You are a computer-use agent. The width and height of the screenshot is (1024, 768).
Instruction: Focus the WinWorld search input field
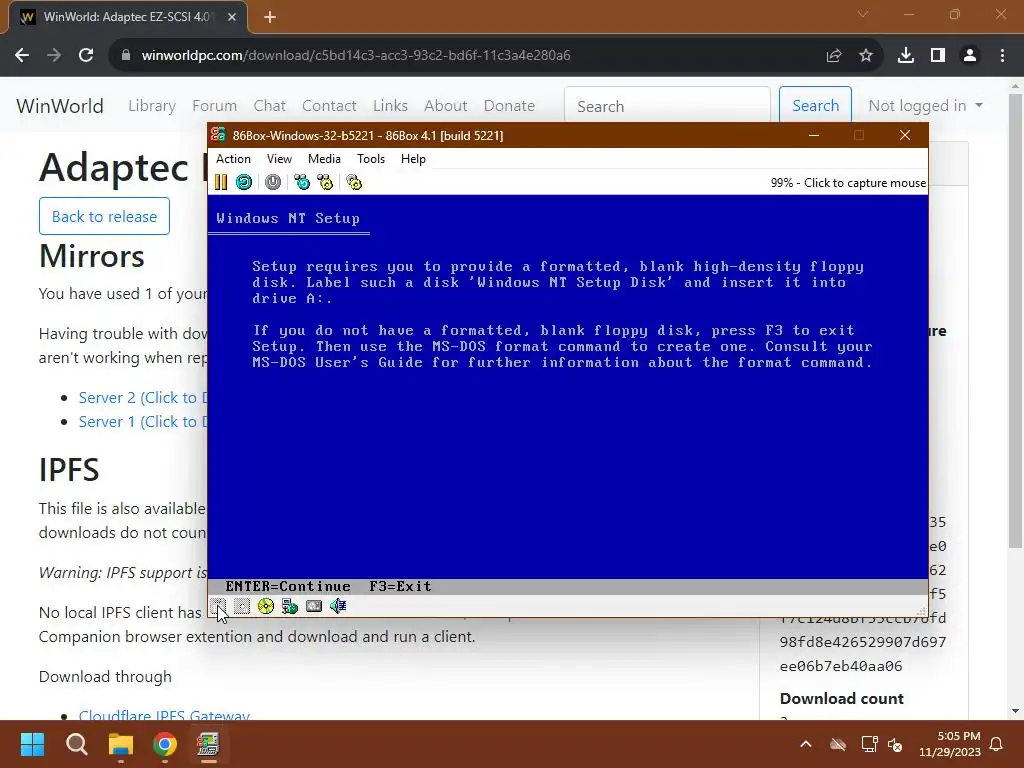(667, 106)
